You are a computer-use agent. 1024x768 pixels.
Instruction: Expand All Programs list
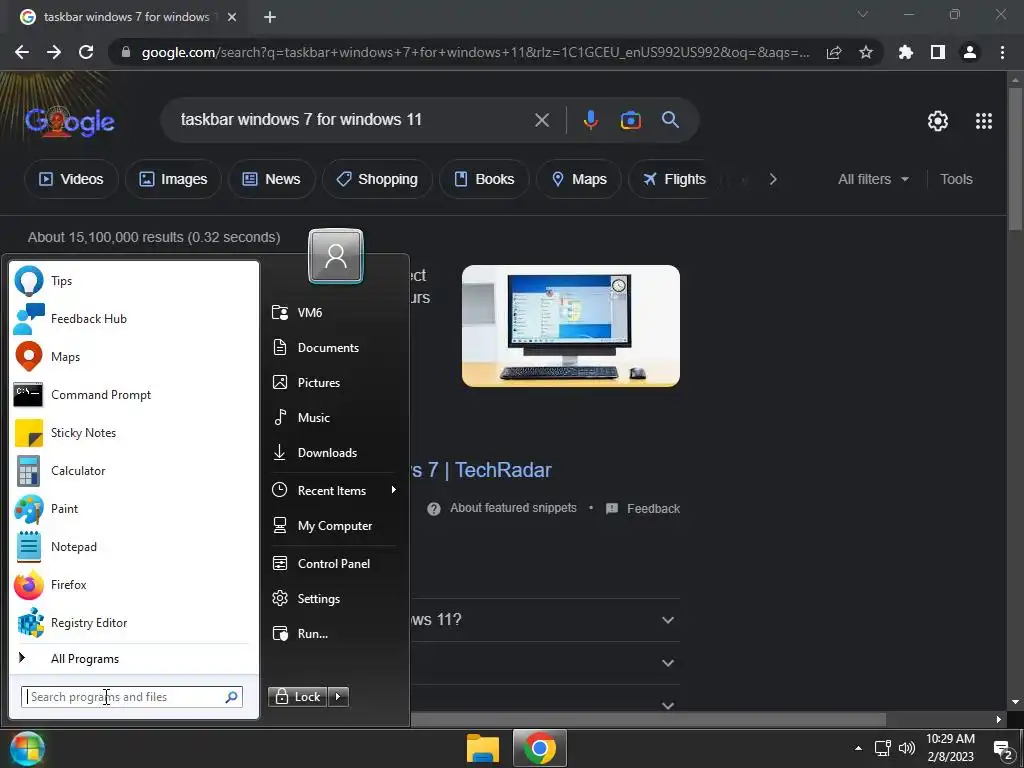[134, 658]
